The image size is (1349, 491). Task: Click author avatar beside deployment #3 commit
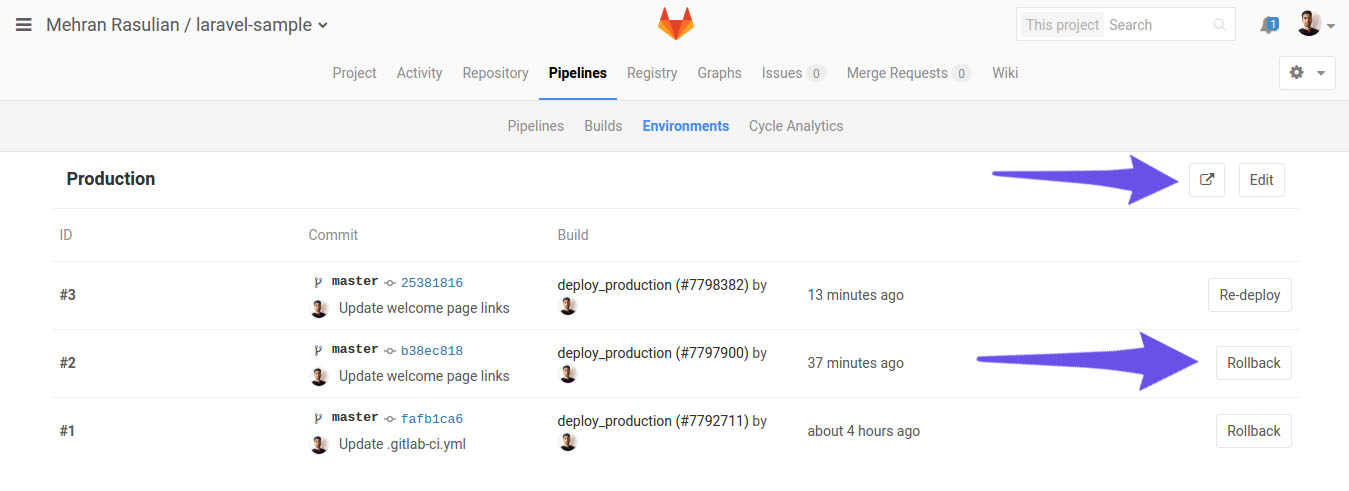tap(319, 308)
